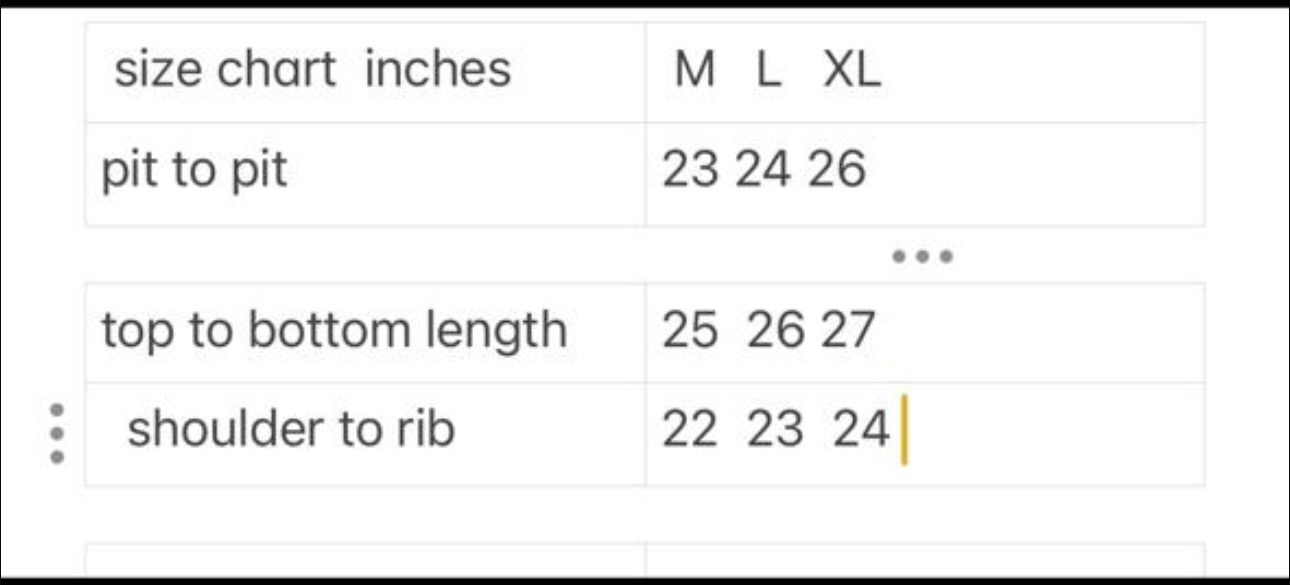
Task: Click the cell containing "25 26 27"
Action: [925, 331]
